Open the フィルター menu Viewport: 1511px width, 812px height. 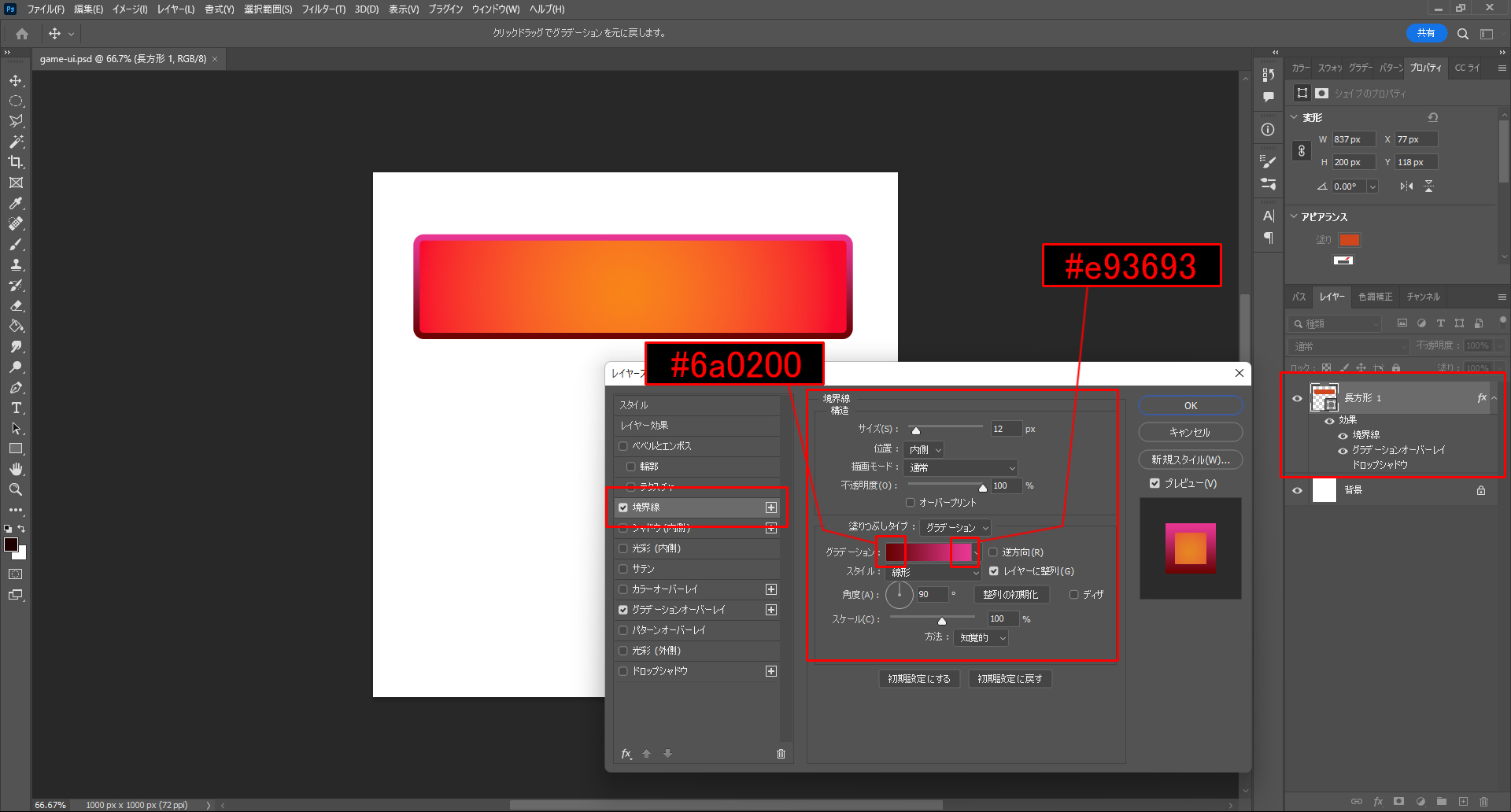click(323, 9)
